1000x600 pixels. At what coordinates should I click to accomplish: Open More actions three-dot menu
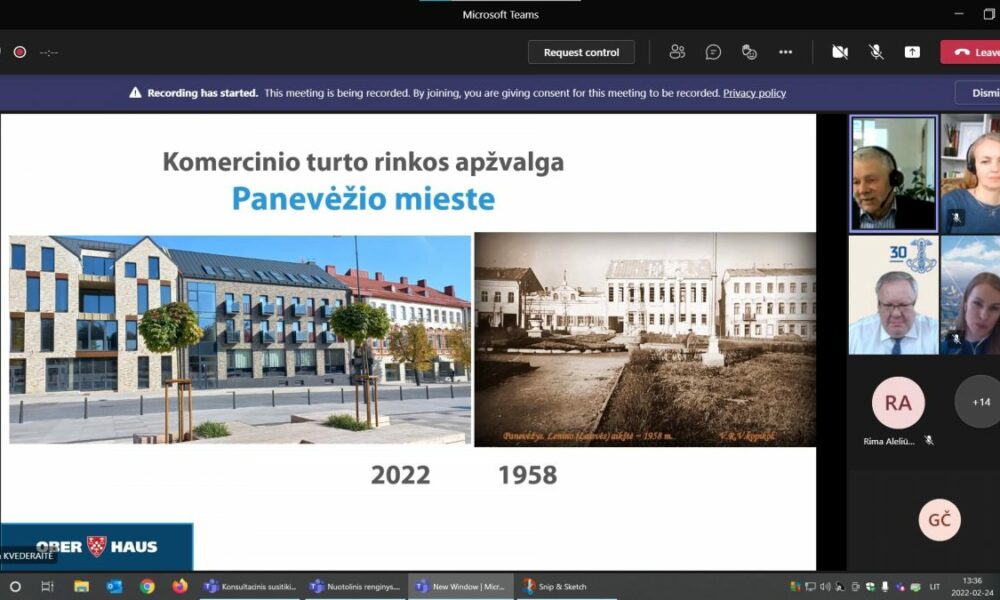[785, 52]
